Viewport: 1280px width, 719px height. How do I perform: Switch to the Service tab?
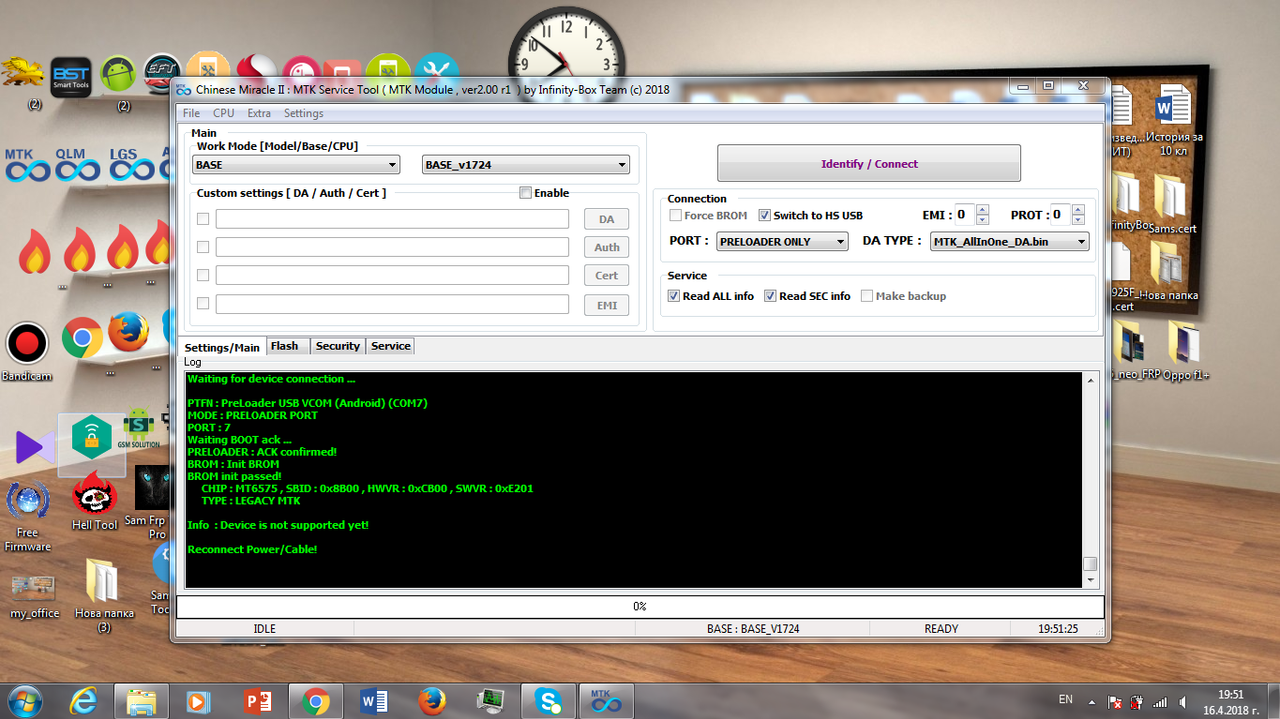coord(391,346)
